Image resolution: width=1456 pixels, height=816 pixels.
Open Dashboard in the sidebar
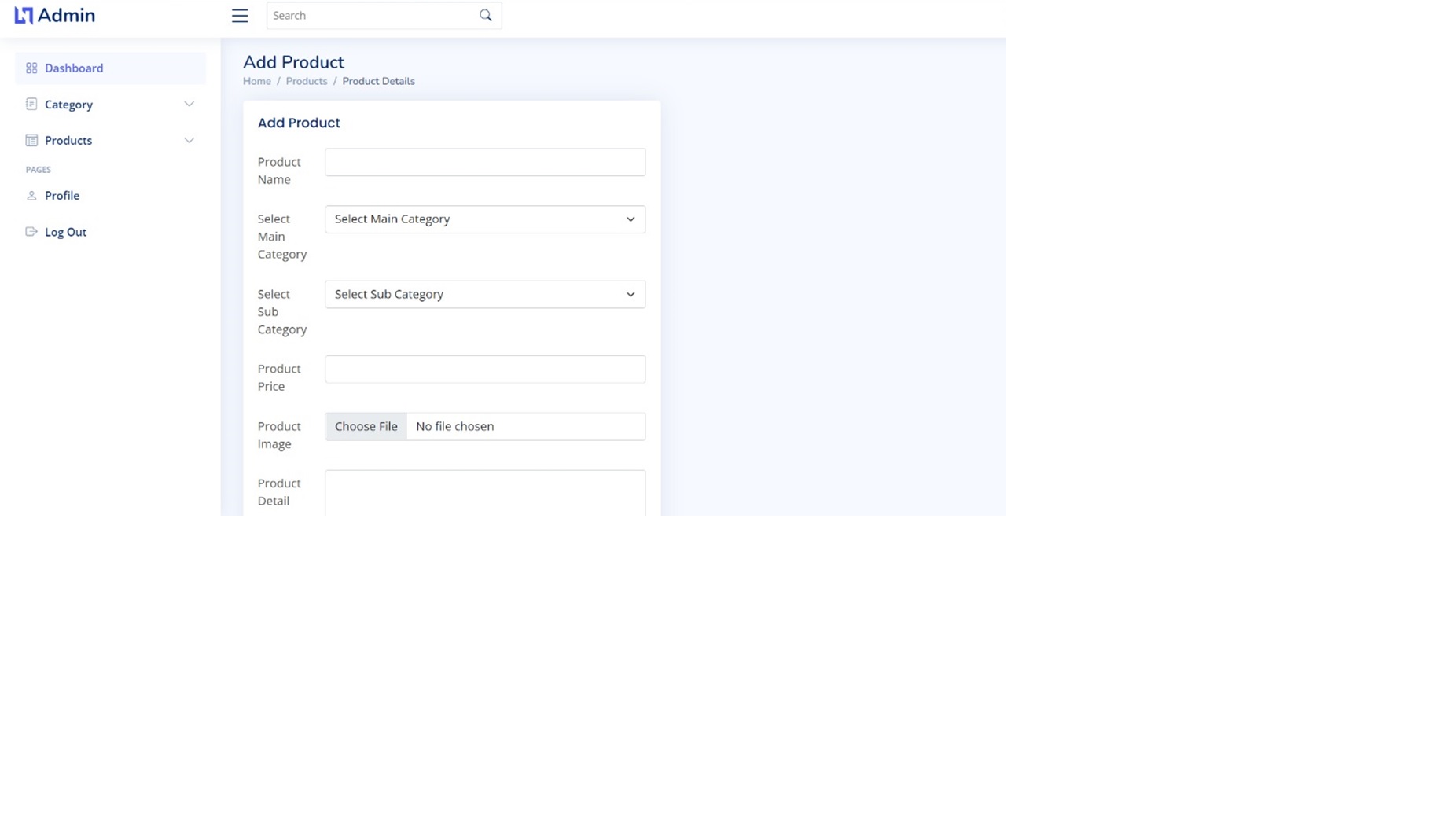click(x=110, y=68)
